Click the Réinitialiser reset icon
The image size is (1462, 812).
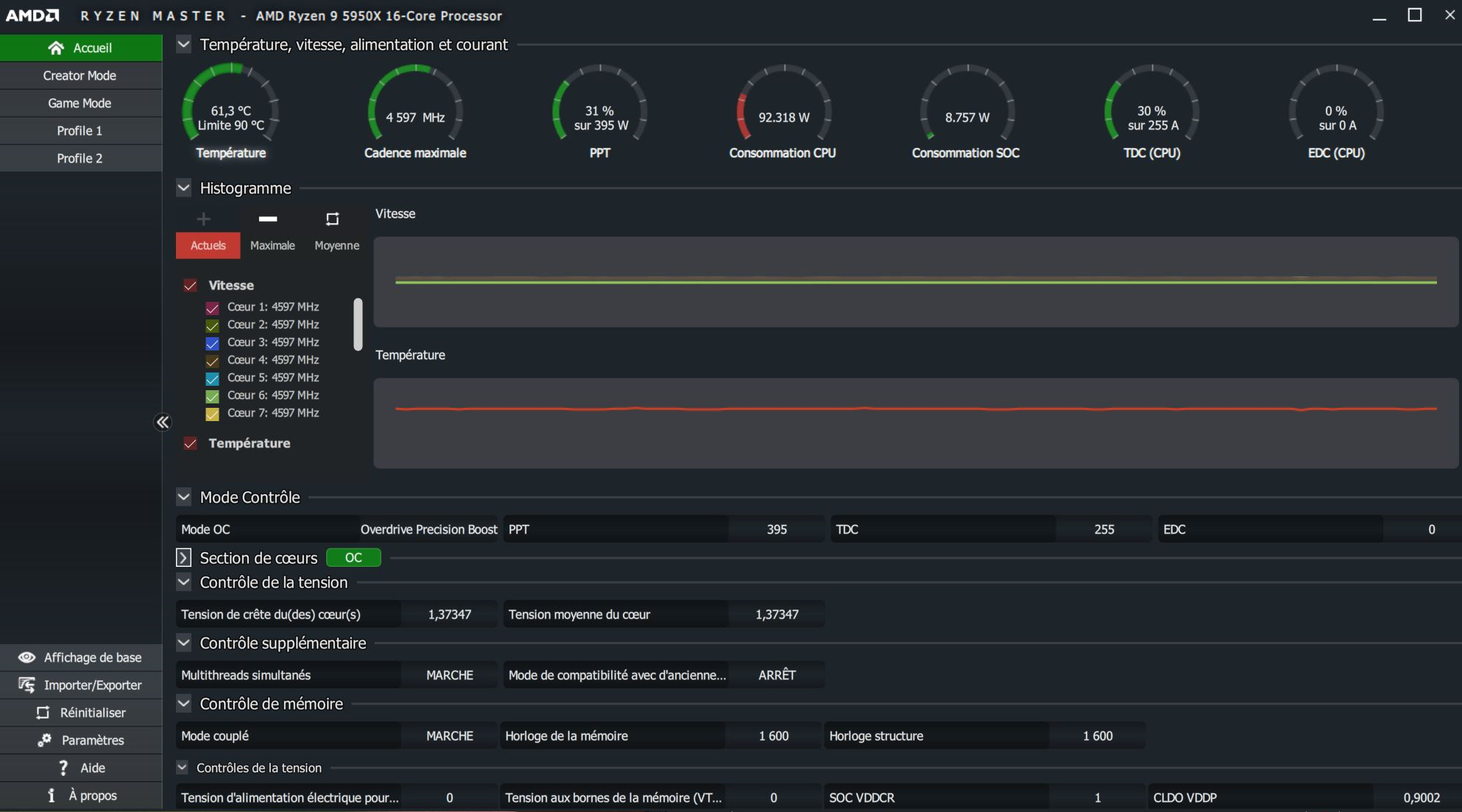coord(43,713)
